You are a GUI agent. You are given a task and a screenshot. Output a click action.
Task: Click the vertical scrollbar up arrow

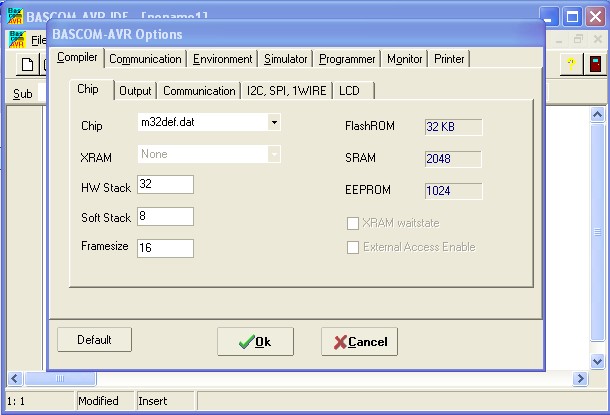tap(597, 115)
